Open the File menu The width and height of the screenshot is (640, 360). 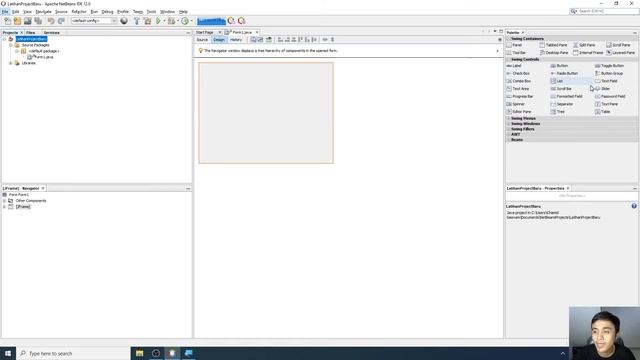(x=5, y=12)
